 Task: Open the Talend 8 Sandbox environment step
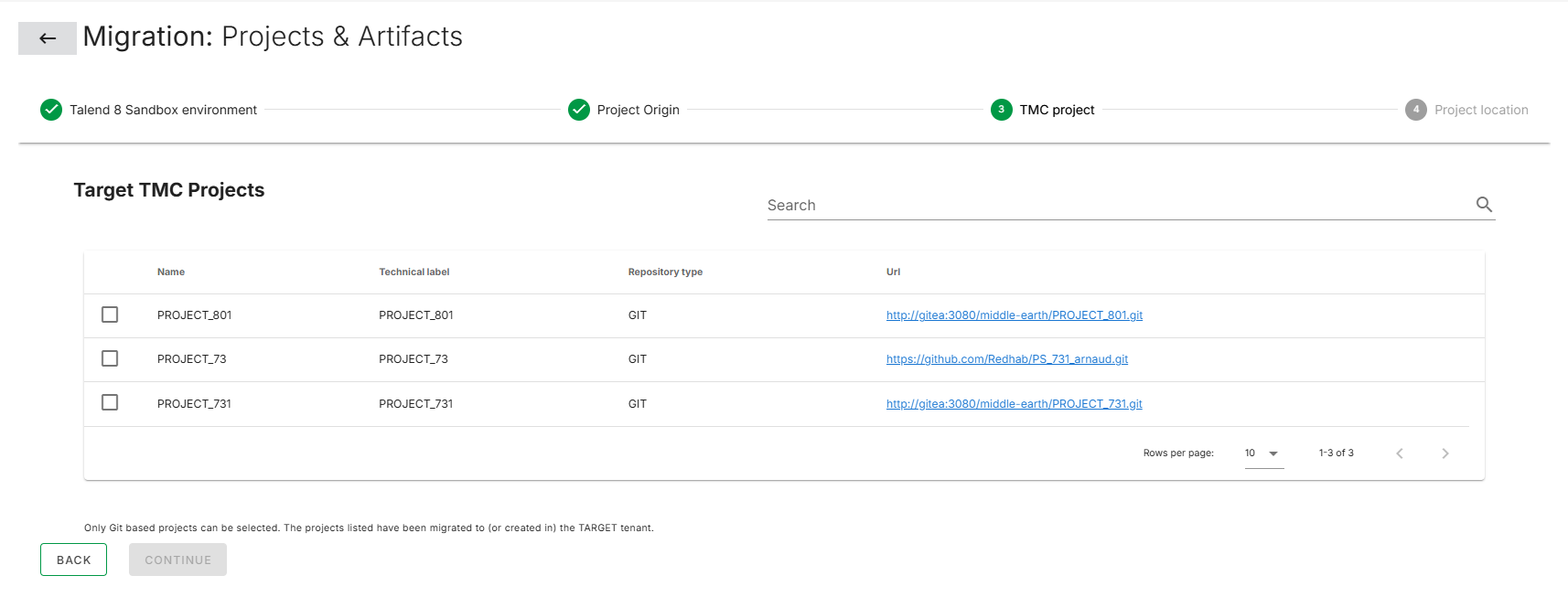click(x=163, y=110)
